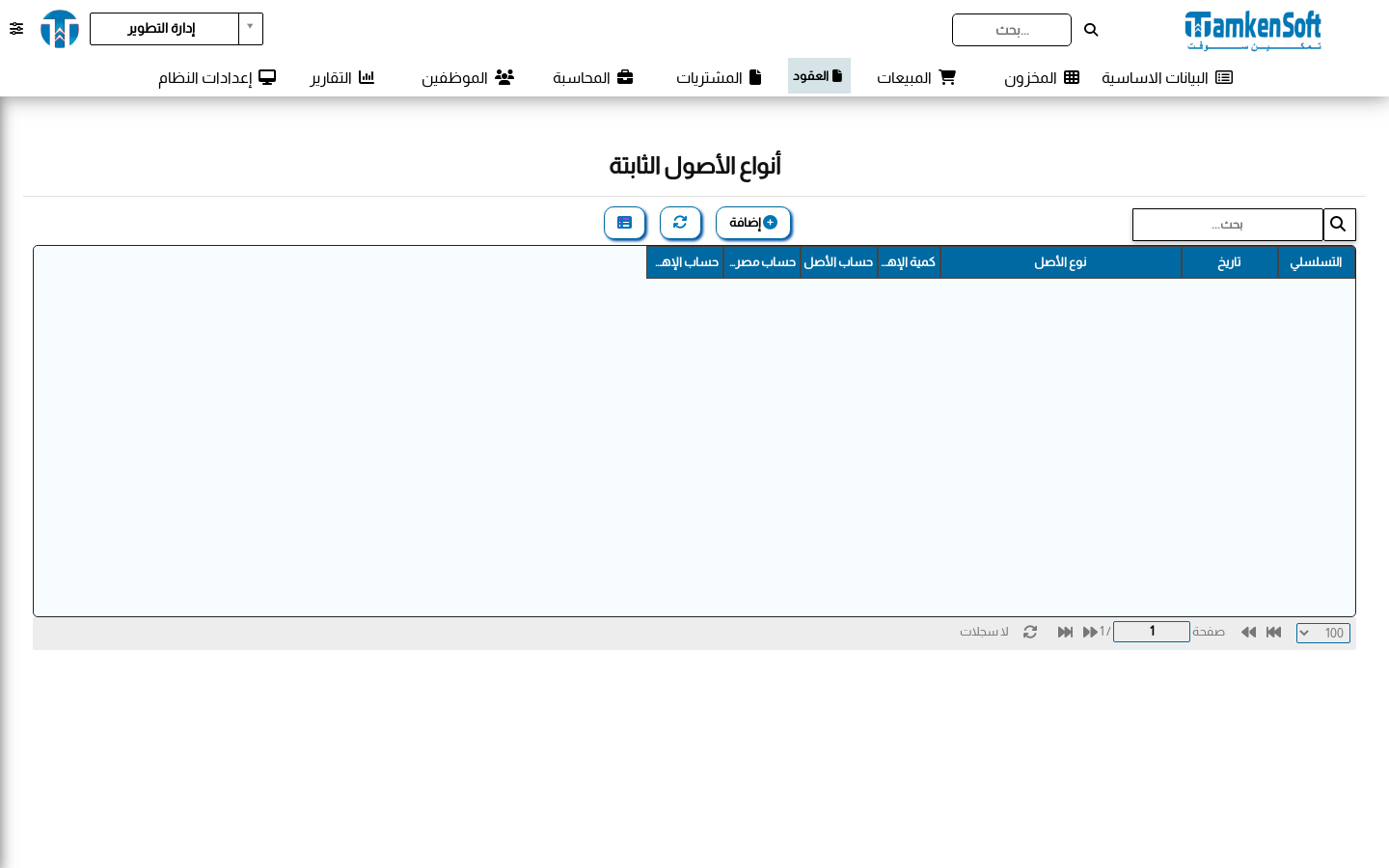Screen dimensions: 1389x868
Task: Open the البيانات الاساسية menu
Action: point(1167,77)
